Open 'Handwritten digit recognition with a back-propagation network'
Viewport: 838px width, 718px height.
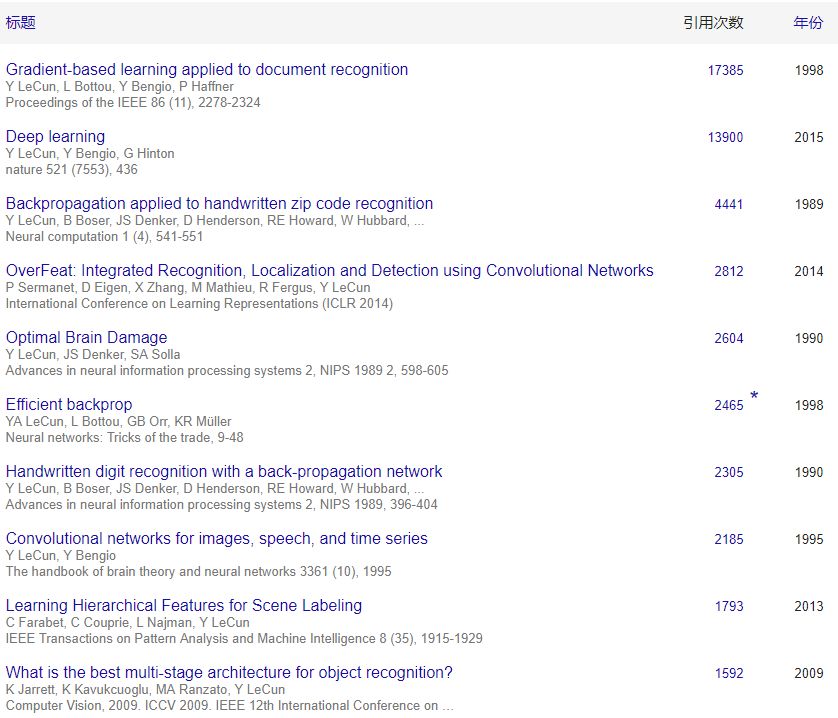(x=224, y=472)
